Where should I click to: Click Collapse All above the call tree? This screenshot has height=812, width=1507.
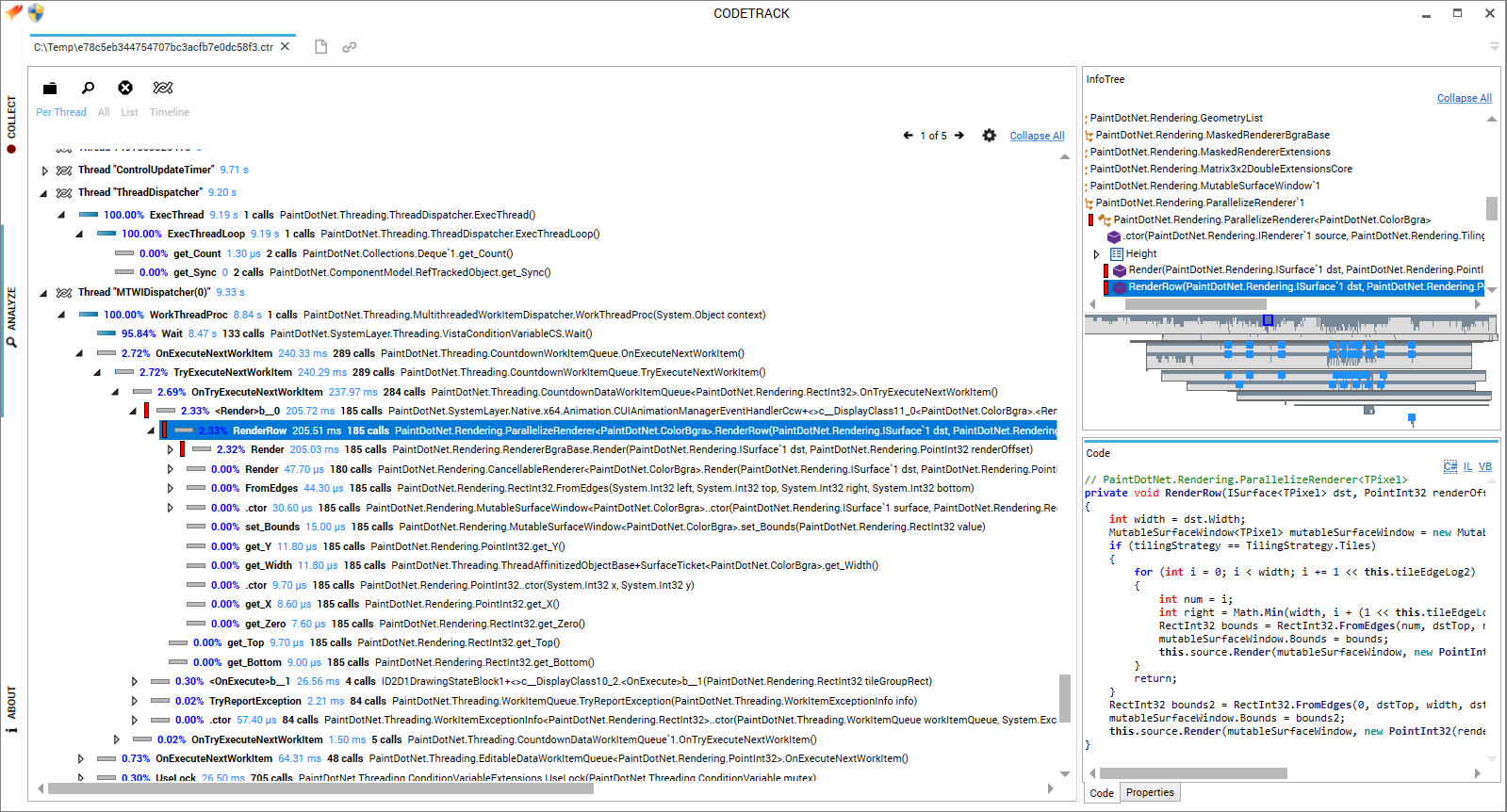(1037, 136)
